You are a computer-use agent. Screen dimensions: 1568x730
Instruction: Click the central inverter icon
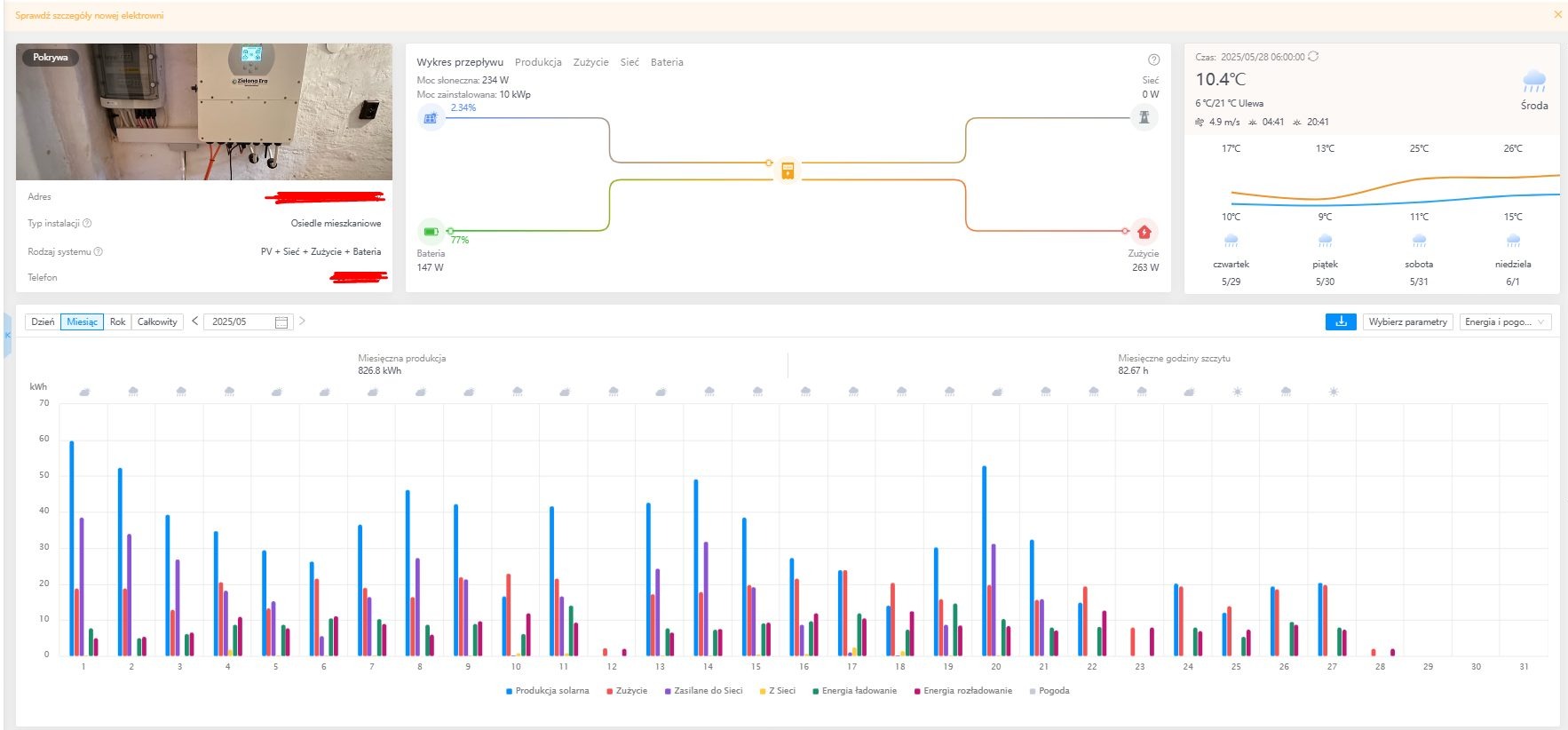coord(788,171)
